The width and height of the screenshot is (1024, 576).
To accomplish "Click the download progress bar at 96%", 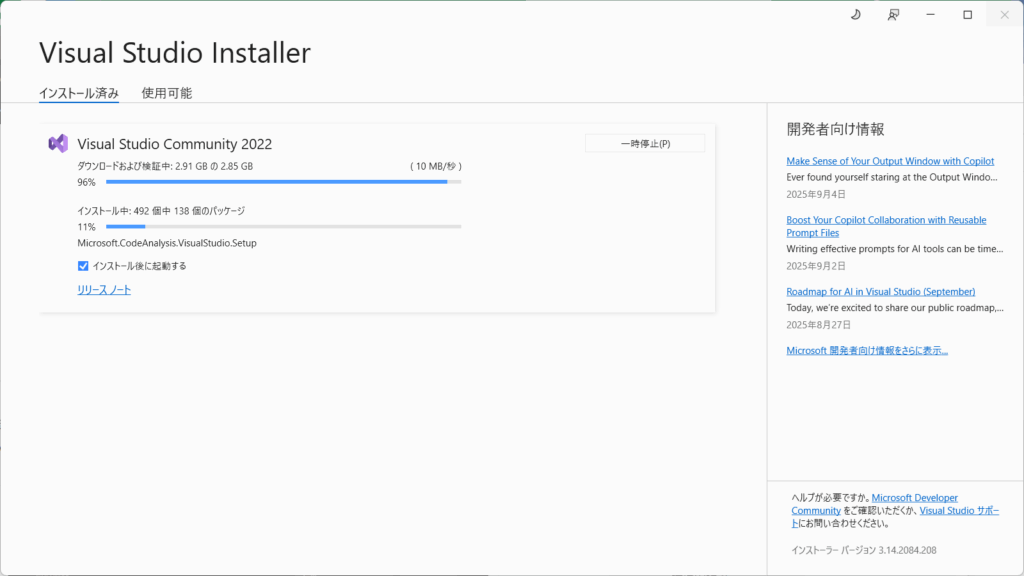I will click(x=283, y=182).
